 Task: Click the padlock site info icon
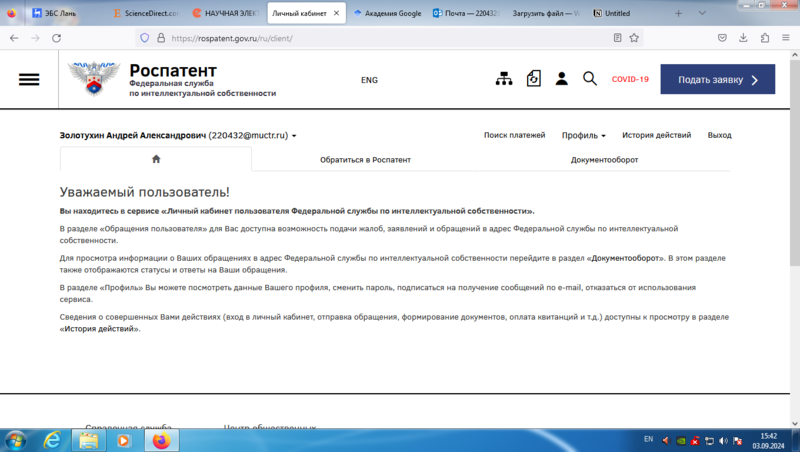(x=161, y=38)
